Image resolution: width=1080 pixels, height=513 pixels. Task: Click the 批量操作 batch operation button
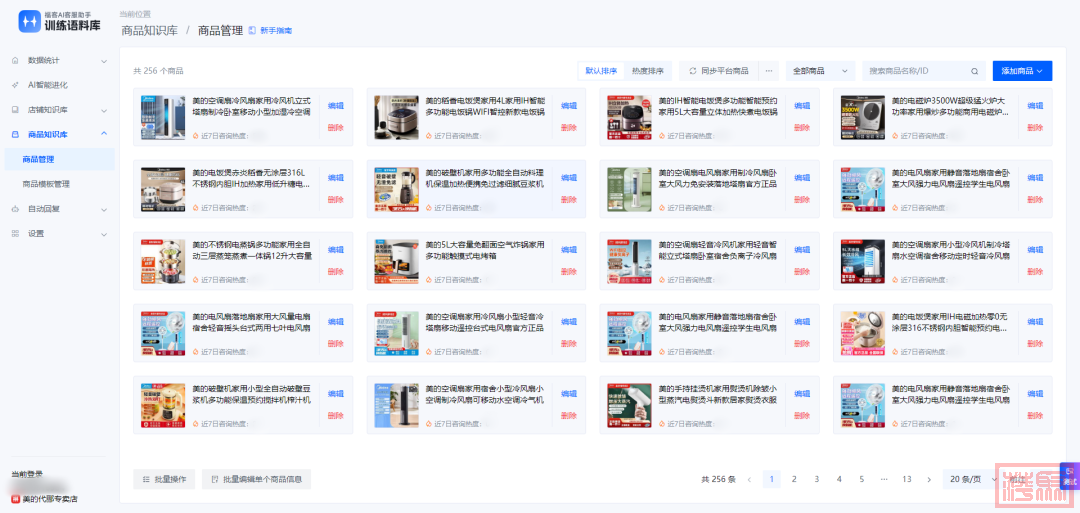coord(165,479)
